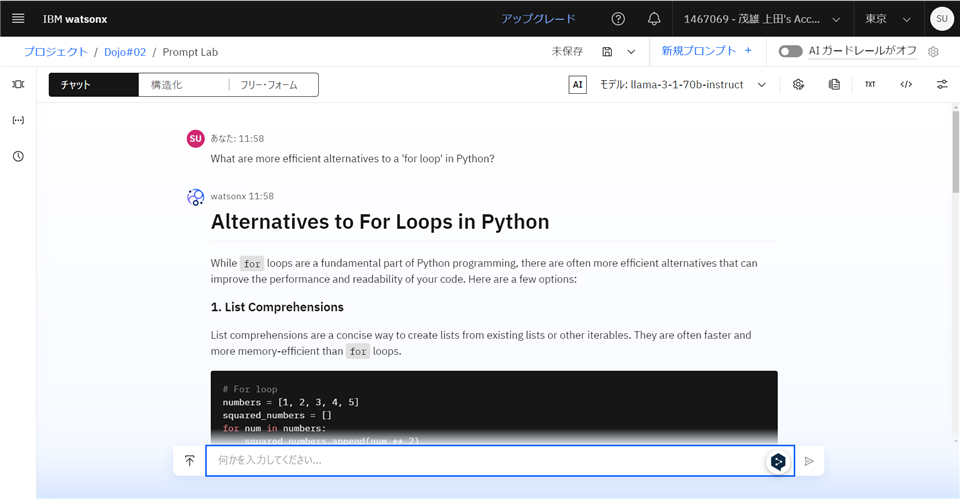Open the system prompt settings icon
This screenshot has height=499, width=960.
click(x=798, y=84)
